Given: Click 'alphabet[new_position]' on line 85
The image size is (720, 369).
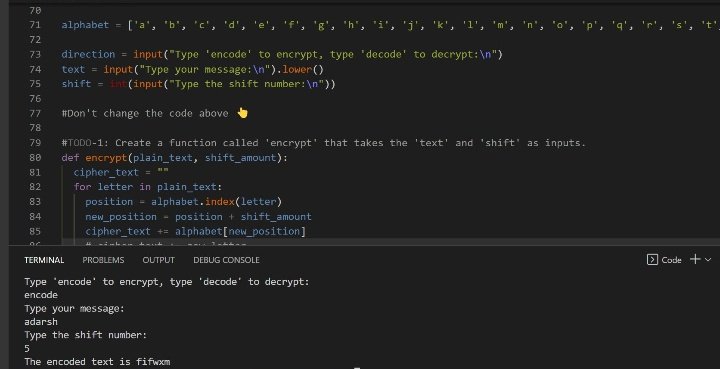Looking at the screenshot, I should (240, 231).
